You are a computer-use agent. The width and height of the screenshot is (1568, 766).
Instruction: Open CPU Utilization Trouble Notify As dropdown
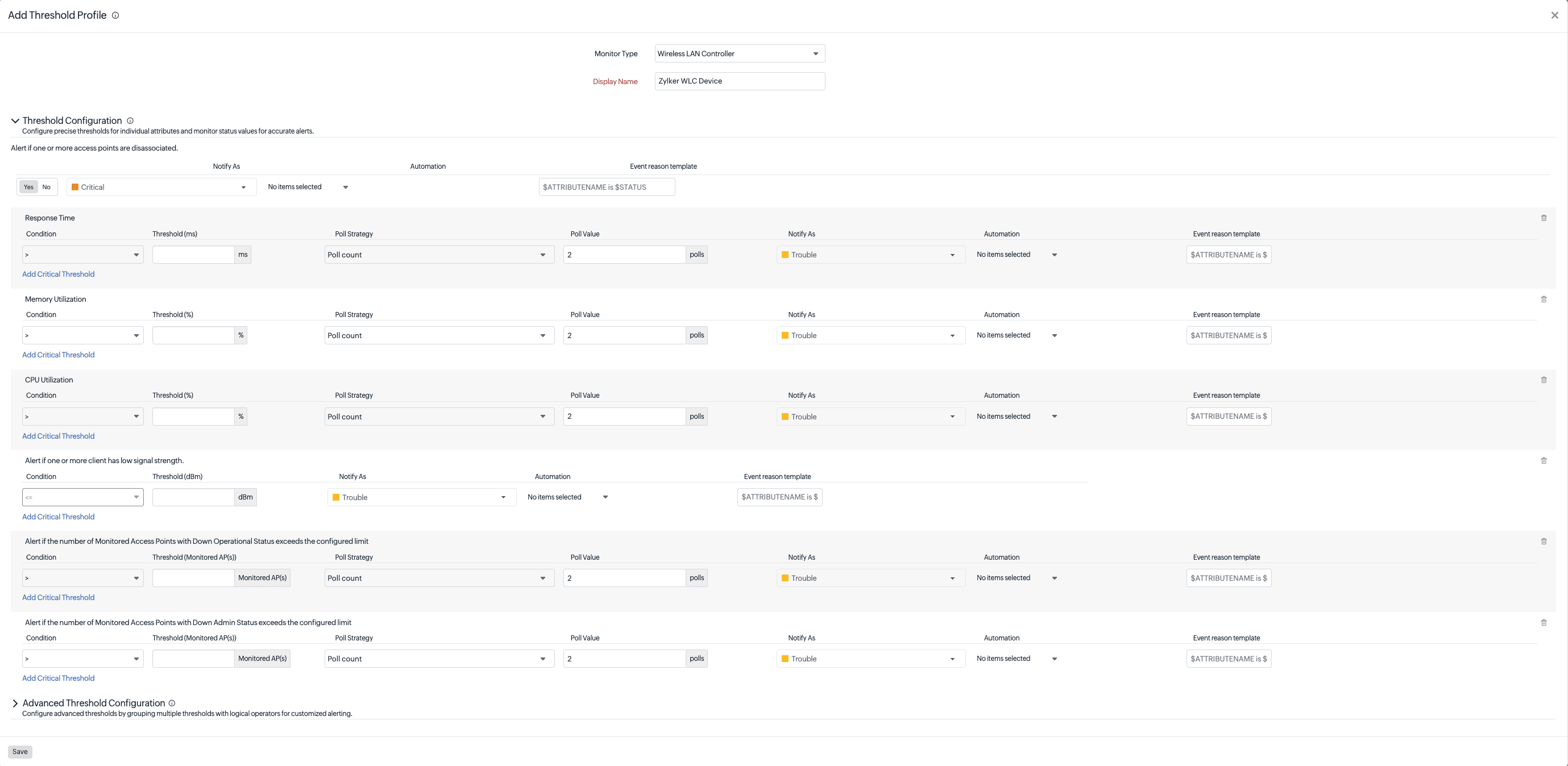pyautogui.click(x=870, y=416)
